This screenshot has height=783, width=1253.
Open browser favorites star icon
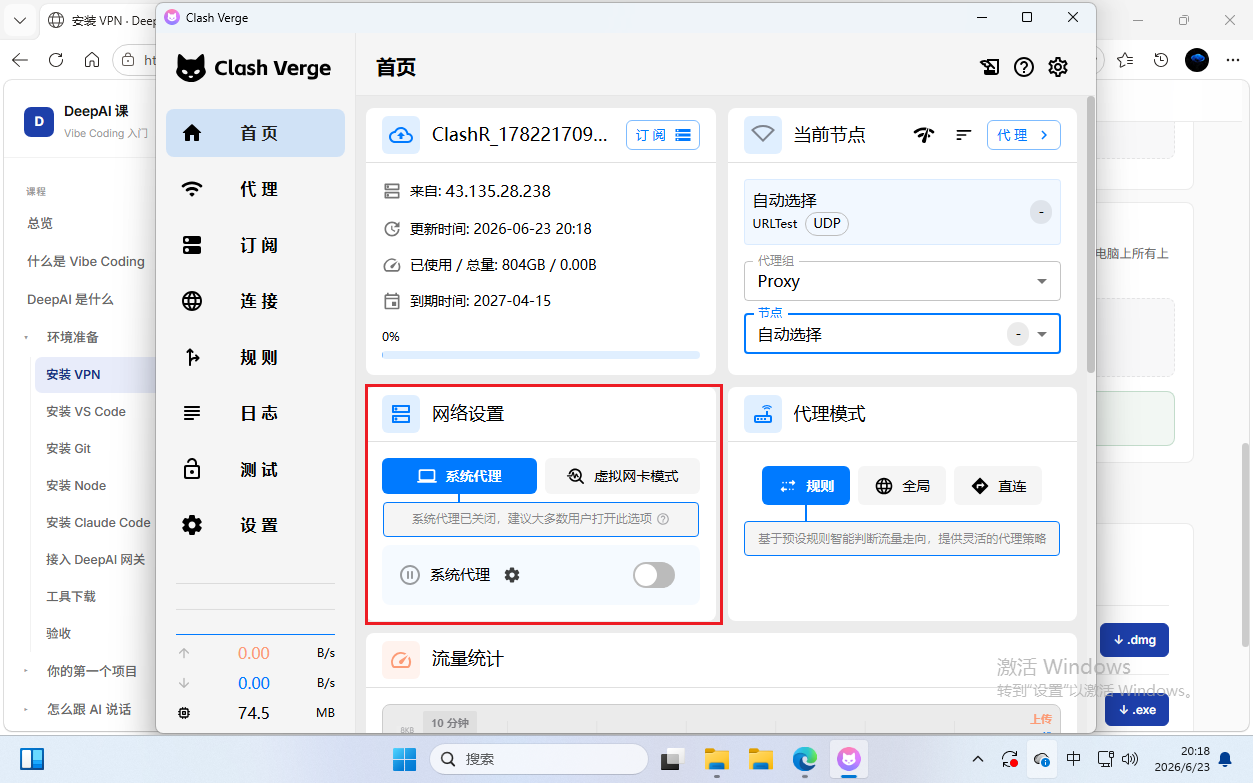[x=1125, y=60]
